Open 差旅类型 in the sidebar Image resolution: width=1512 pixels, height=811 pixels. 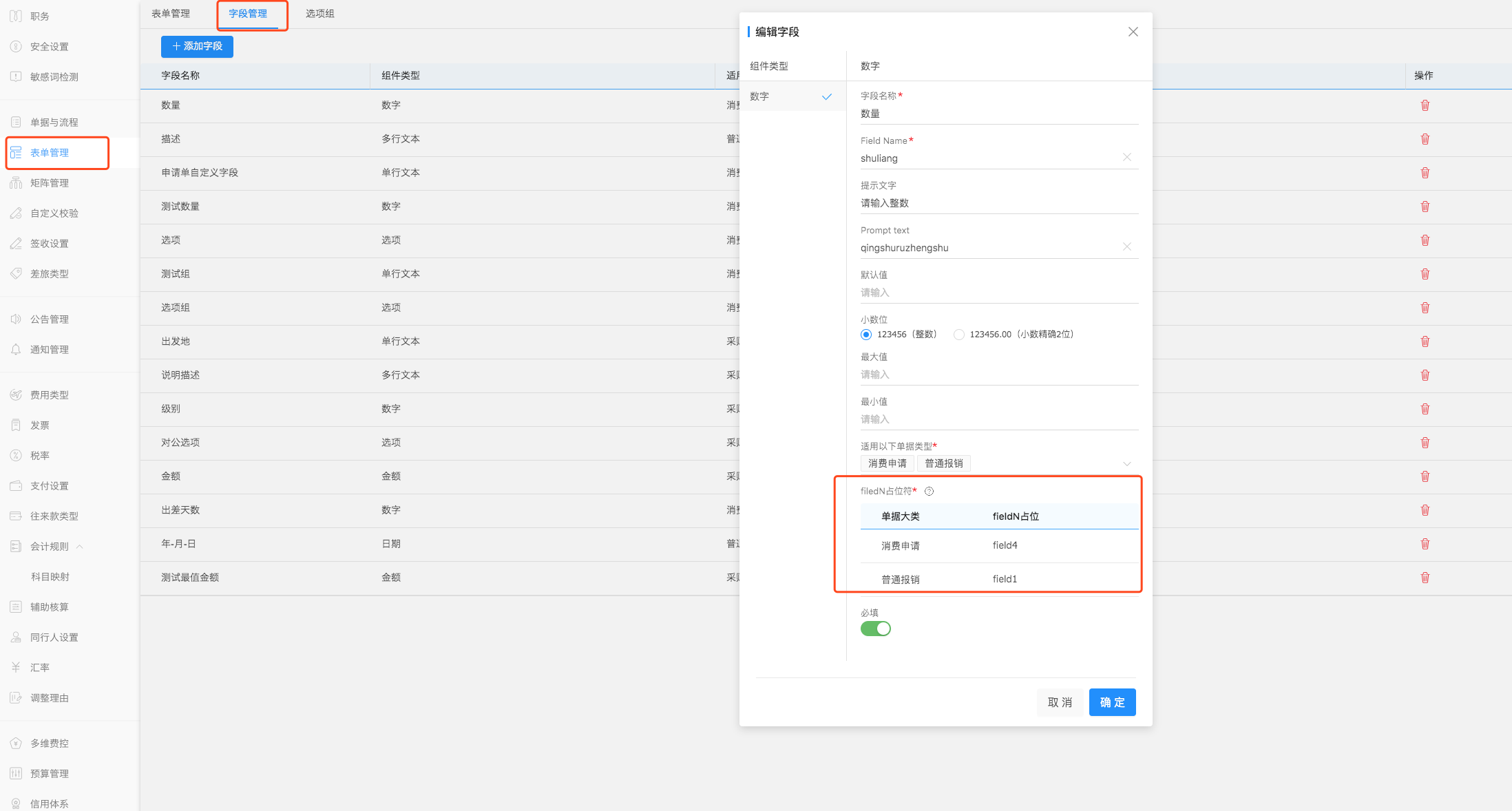tap(49, 274)
